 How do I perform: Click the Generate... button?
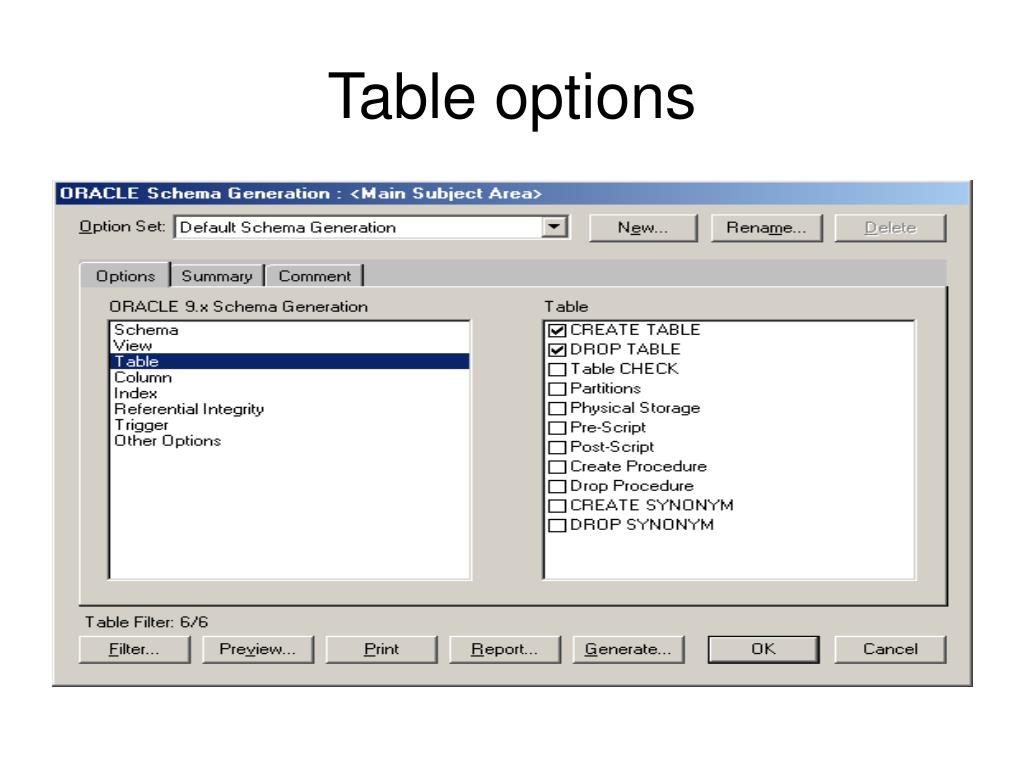point(628,649)
